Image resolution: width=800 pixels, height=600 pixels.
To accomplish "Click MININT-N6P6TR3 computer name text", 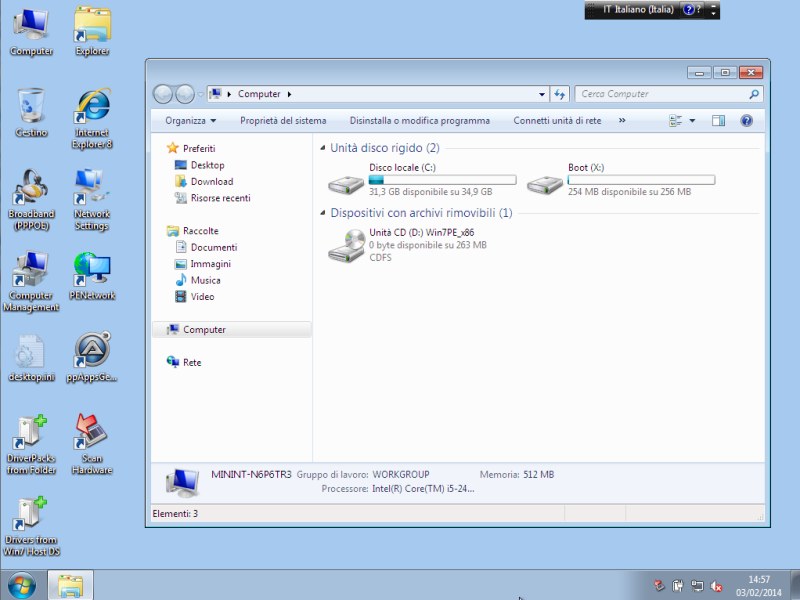I will pos(251,474).
